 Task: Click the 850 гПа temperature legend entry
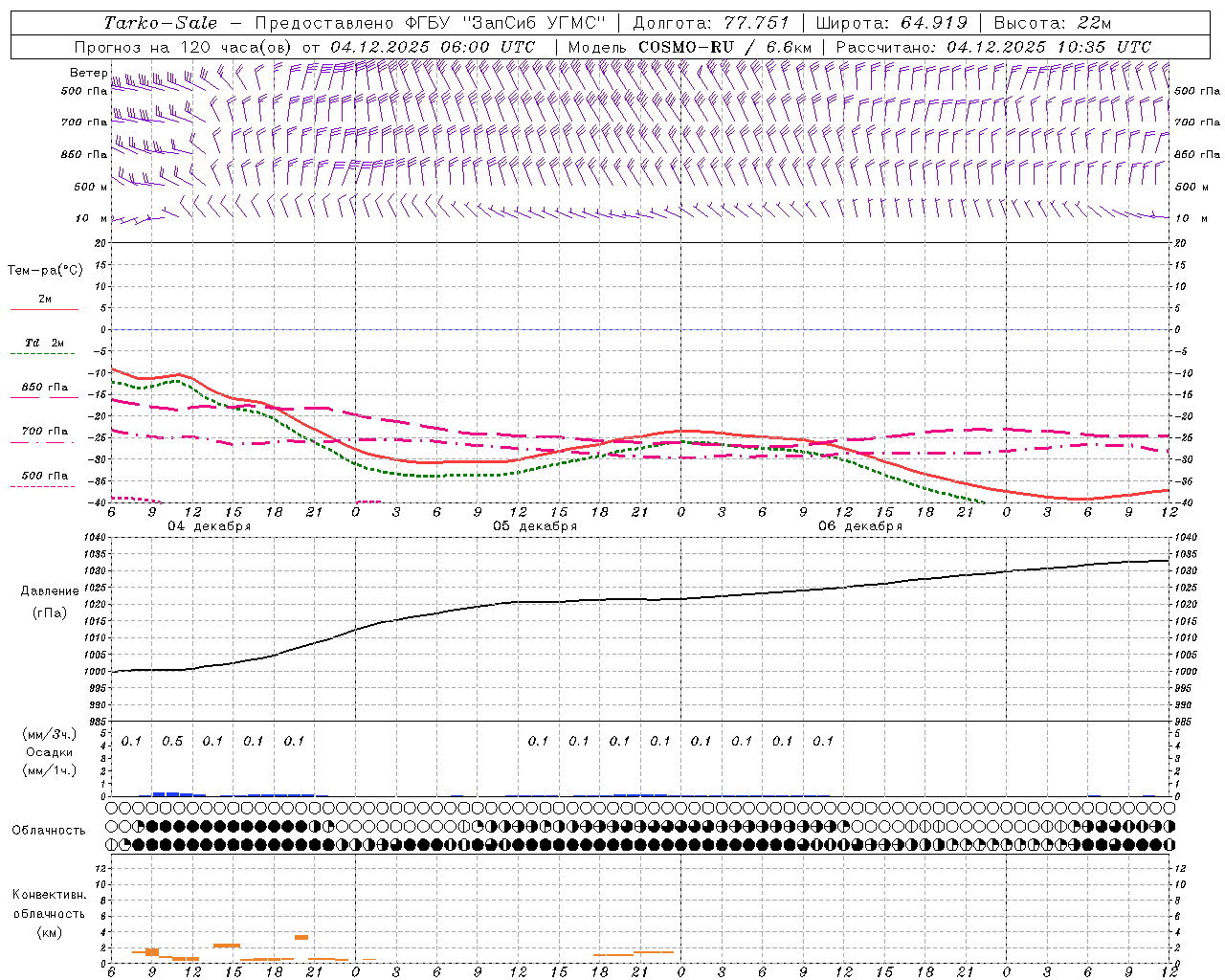[44, 389]
